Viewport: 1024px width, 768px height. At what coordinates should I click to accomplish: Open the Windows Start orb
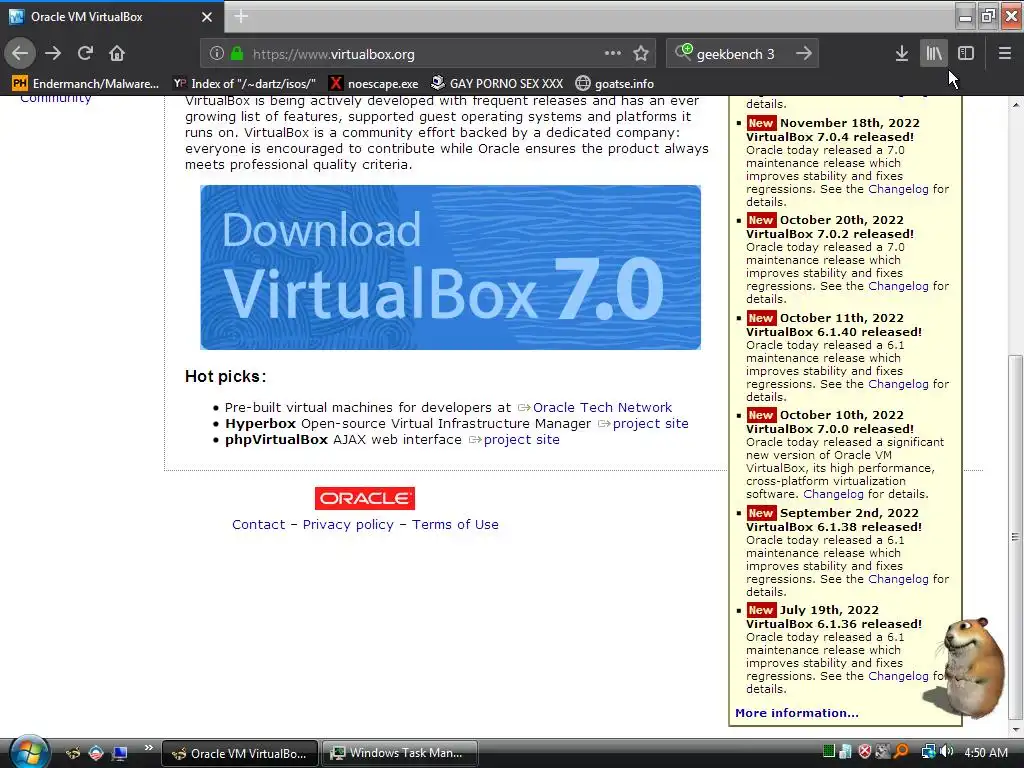pyautogui.click(x=29, y=752)
